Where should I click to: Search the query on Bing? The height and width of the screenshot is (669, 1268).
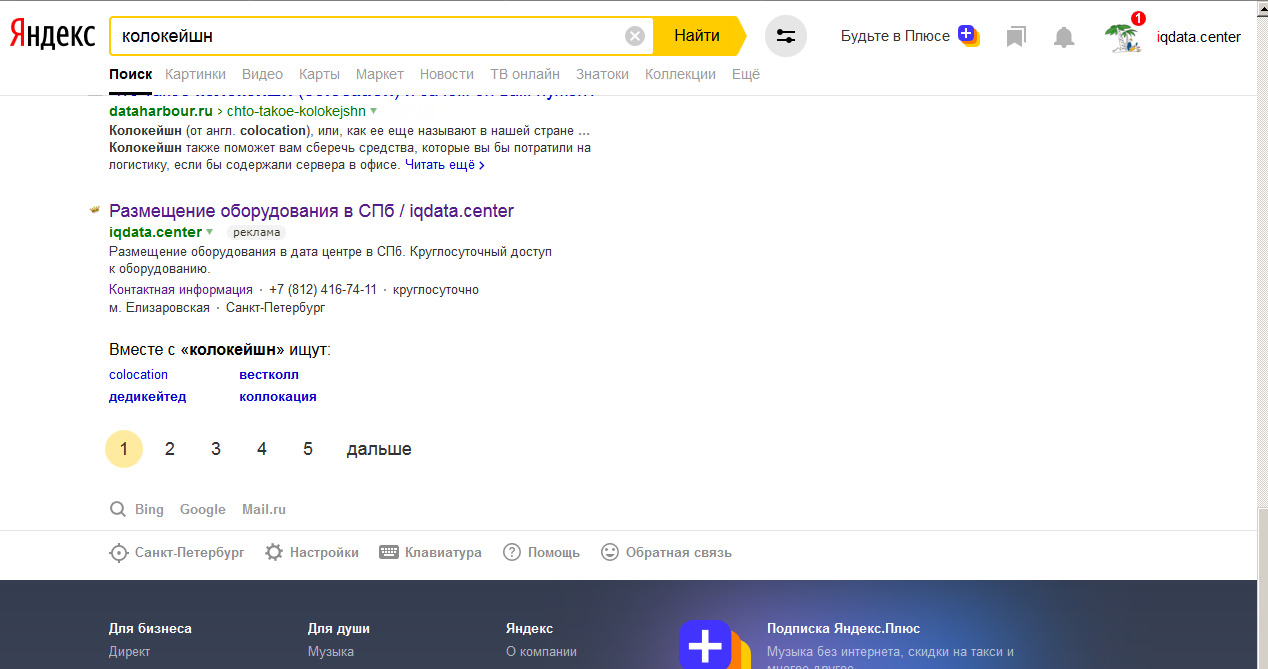pyautogui.click(x=149, y=510)
